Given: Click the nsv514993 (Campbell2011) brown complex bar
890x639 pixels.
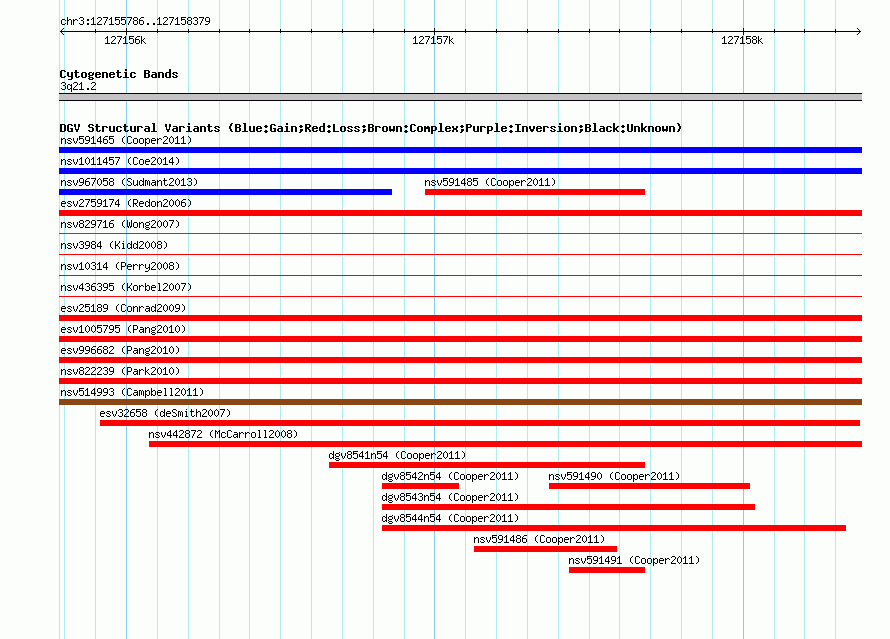Looking at the screenshot, I should (x=460, y=402).
